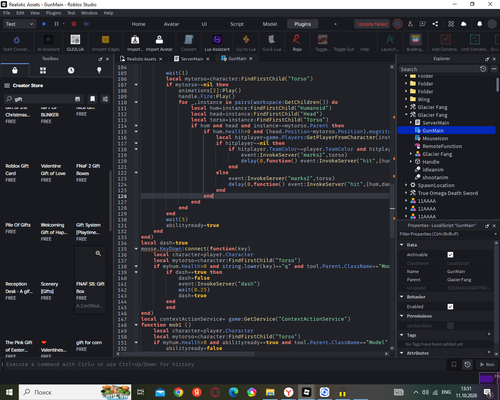Switch Toolbox to the Recent clock tab
Screen dimensions: 500x400
(x=71, y=70)
